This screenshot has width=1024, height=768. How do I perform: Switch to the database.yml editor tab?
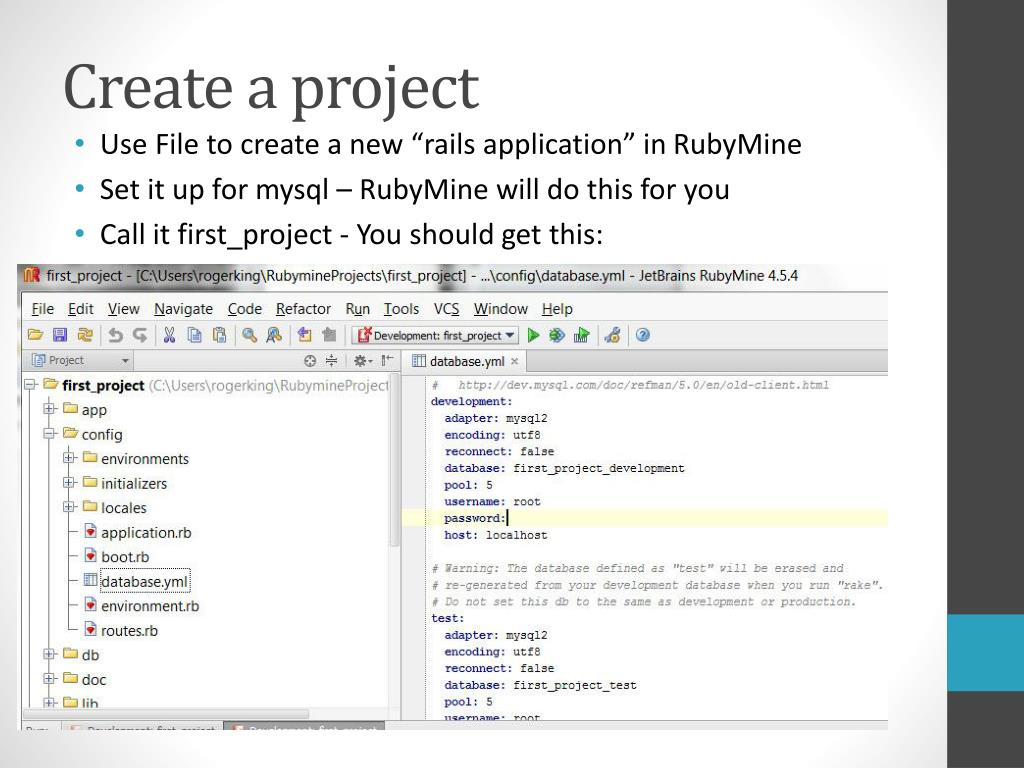click(x=464, y=361)
